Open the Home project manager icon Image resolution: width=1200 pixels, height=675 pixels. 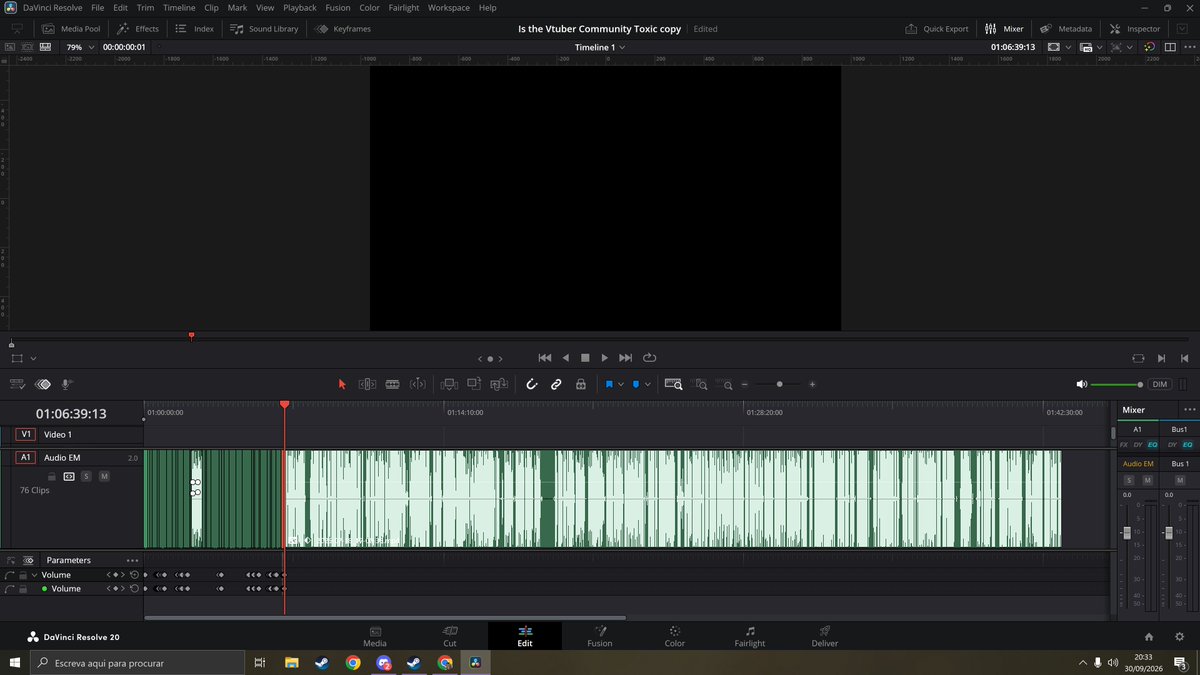coord(1148,636)
